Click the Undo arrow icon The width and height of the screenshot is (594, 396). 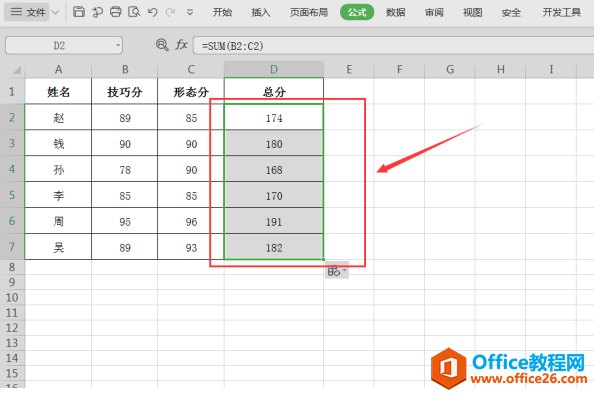point(152,12)
